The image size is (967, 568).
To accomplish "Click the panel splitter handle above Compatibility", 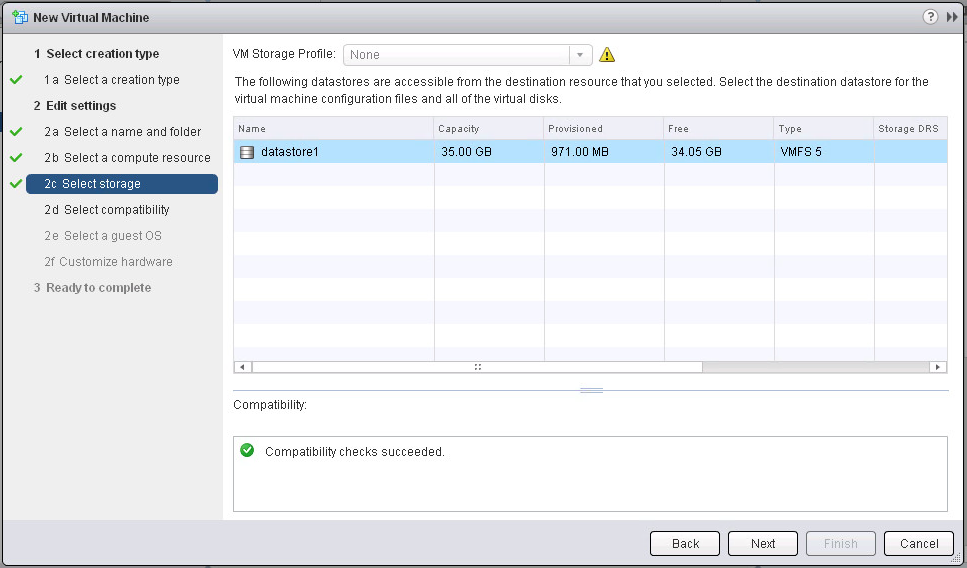I will pos(591,391).
